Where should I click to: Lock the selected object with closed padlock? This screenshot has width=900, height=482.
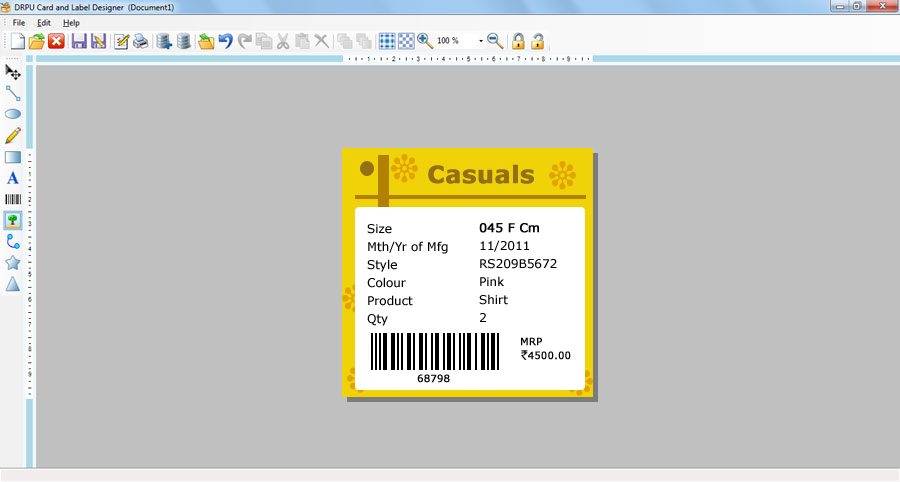pyautogui.click(x=518, y=41)
